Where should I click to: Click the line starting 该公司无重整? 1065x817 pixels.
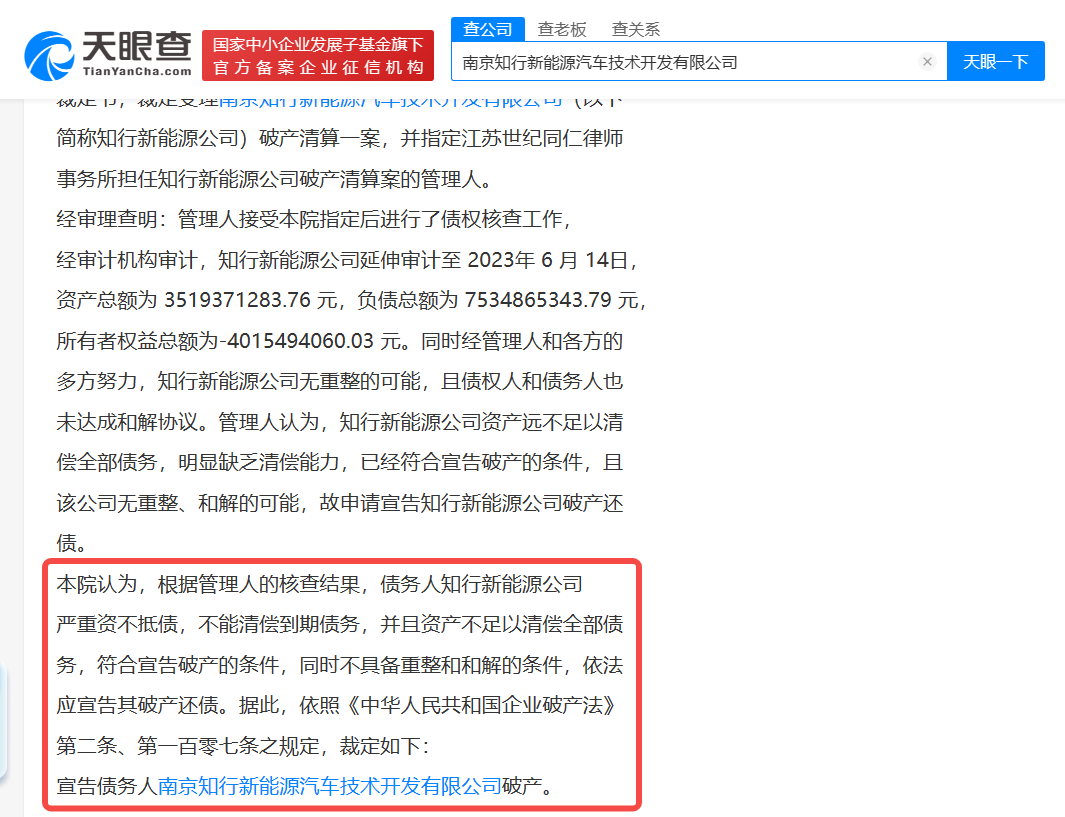point(340,503)
